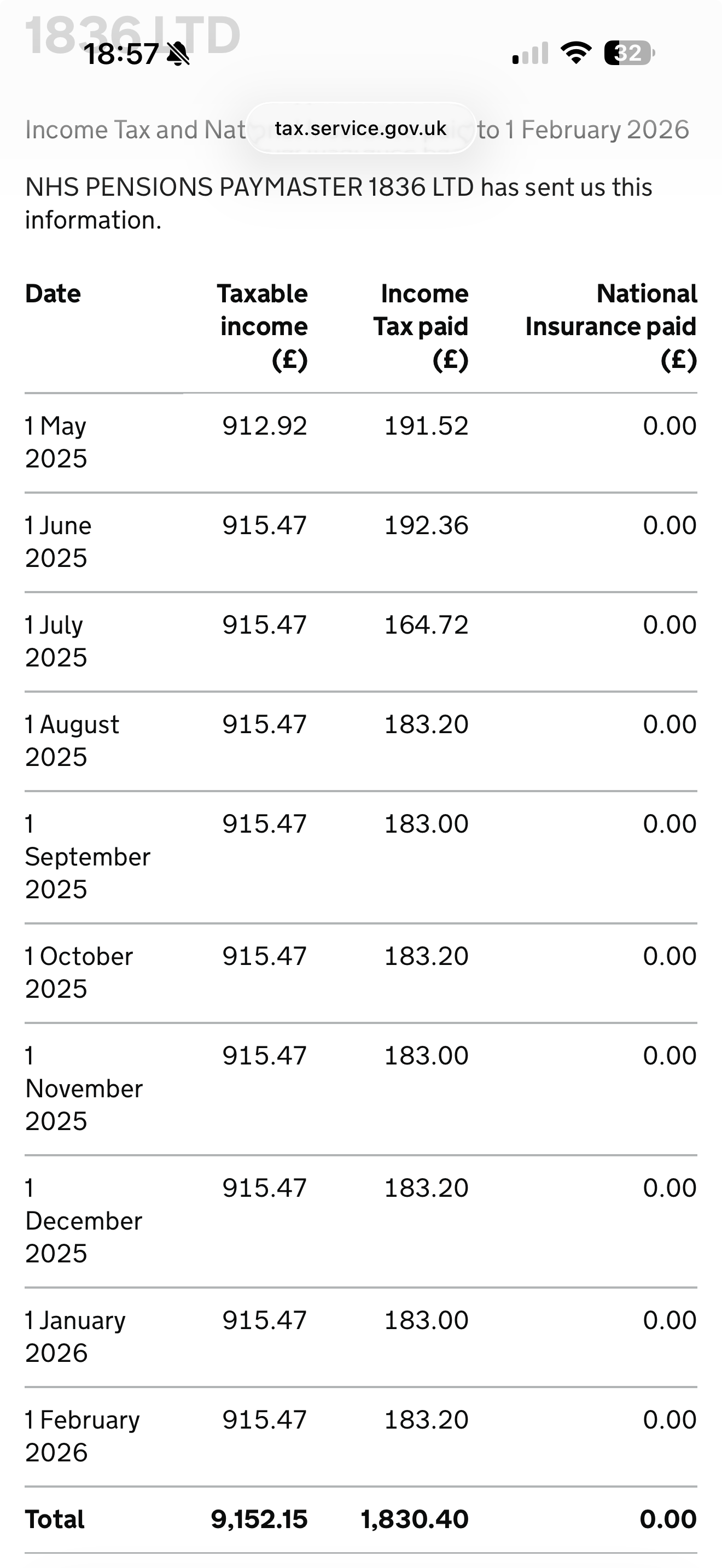Tap the silent mode bell icon
The image size is (722, 1568).
178,54
